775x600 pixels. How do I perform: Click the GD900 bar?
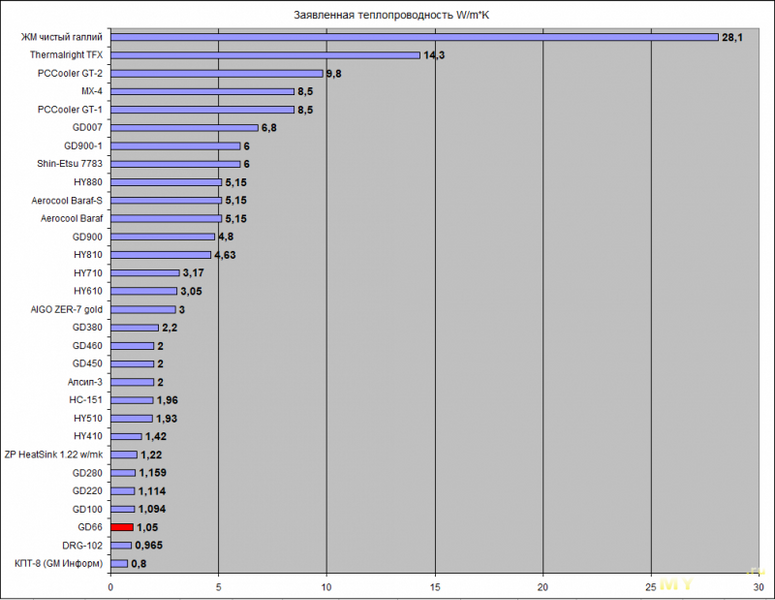point(163,237)
